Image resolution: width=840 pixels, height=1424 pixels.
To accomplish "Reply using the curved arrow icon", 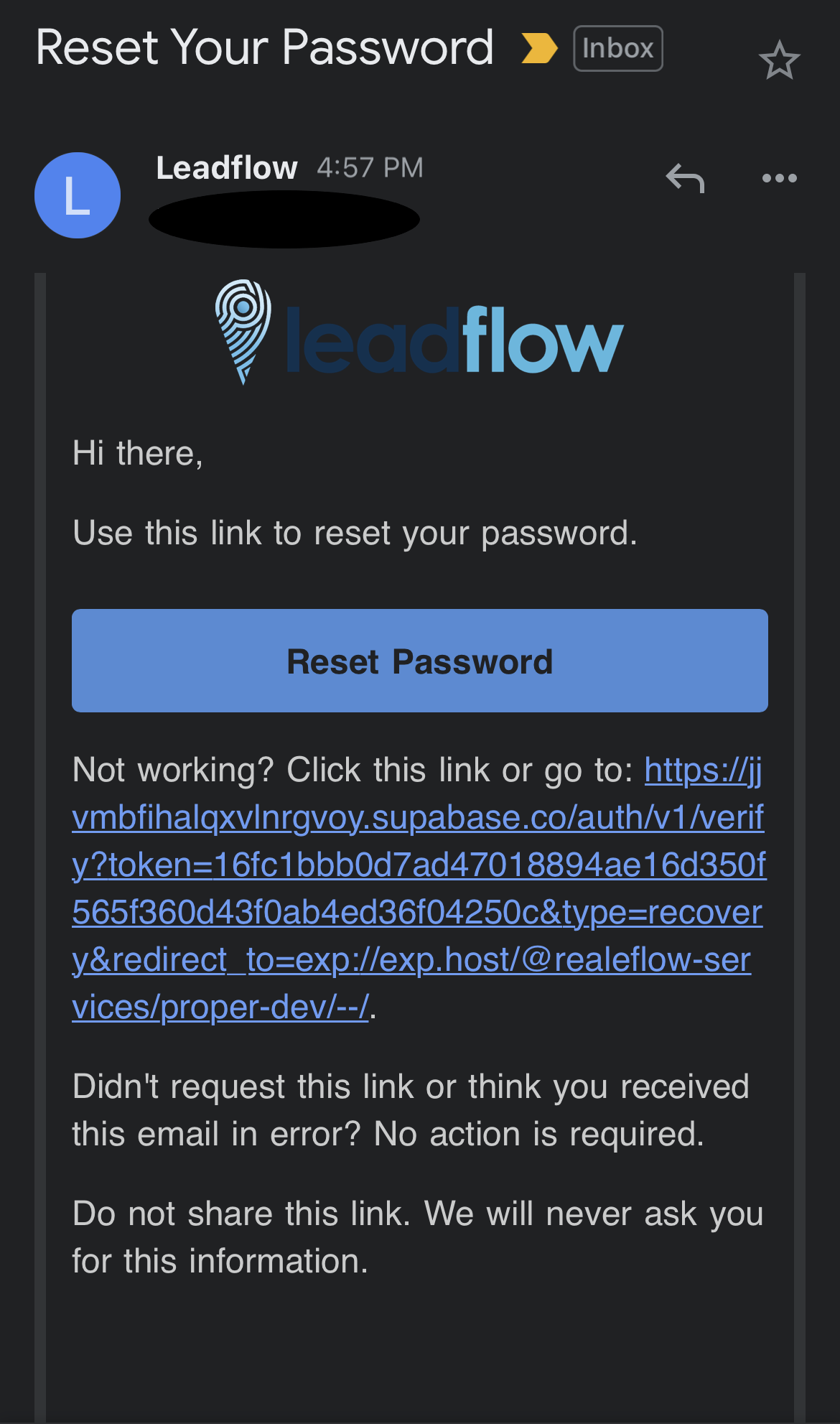I will click(685, 178).
